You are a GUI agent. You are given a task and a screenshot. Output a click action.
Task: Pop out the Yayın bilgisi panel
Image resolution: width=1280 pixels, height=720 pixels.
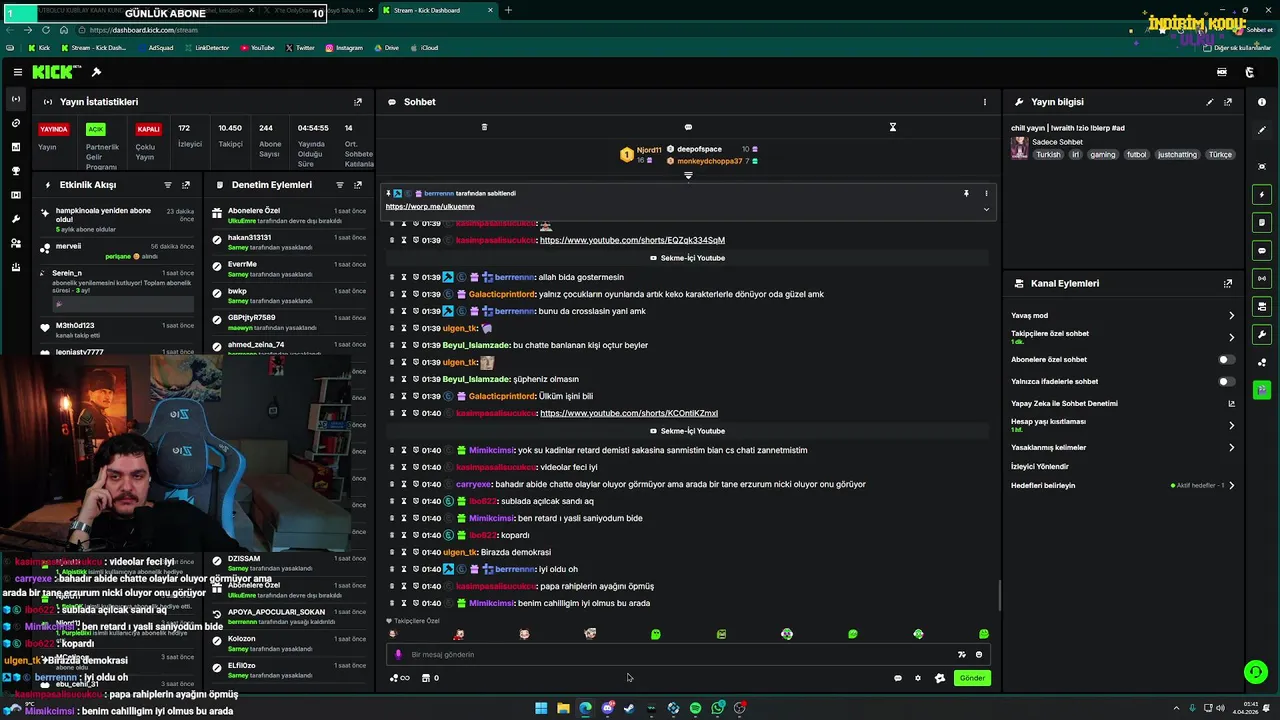coord(1228,102)
